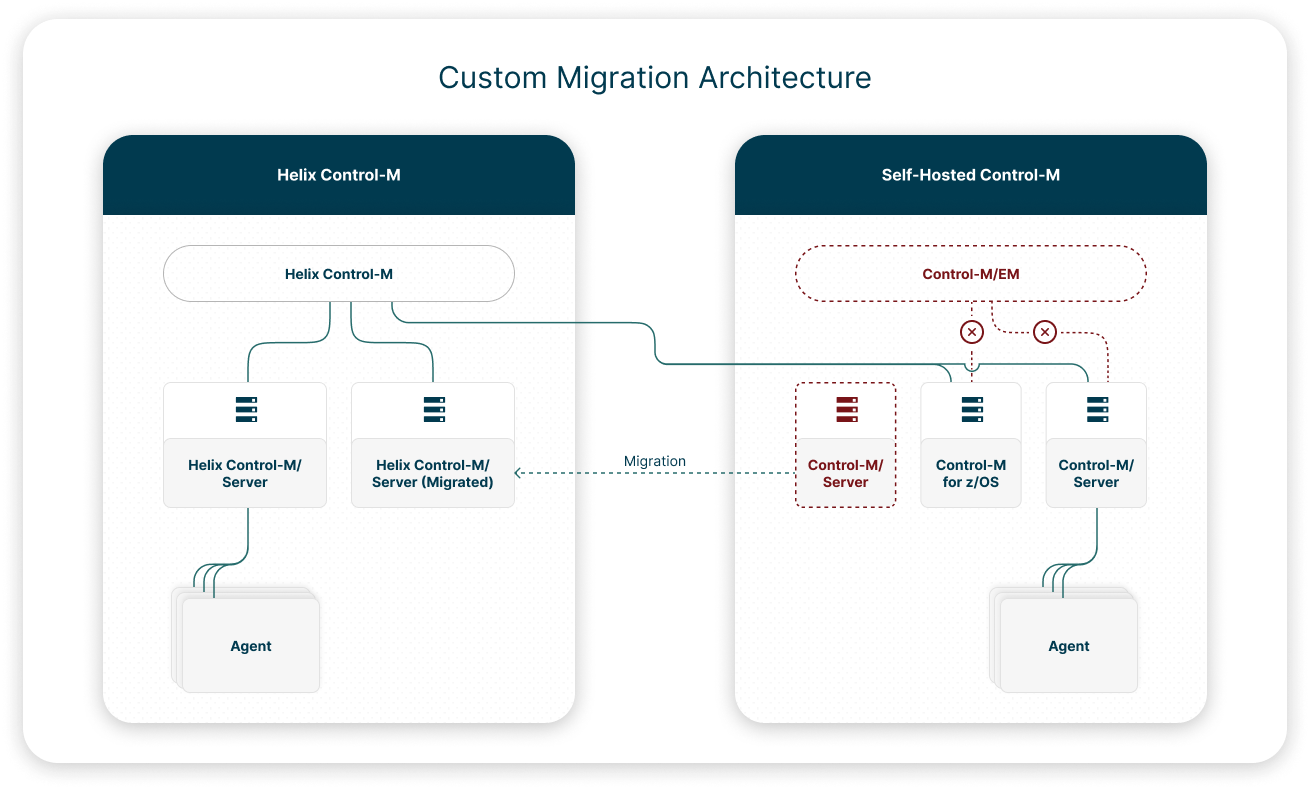The width and height of the screenshot is (1310, 790).
Task: Click Agent box under Self-Hosted Control-M panel
Action: click(x=1069, y=646)
